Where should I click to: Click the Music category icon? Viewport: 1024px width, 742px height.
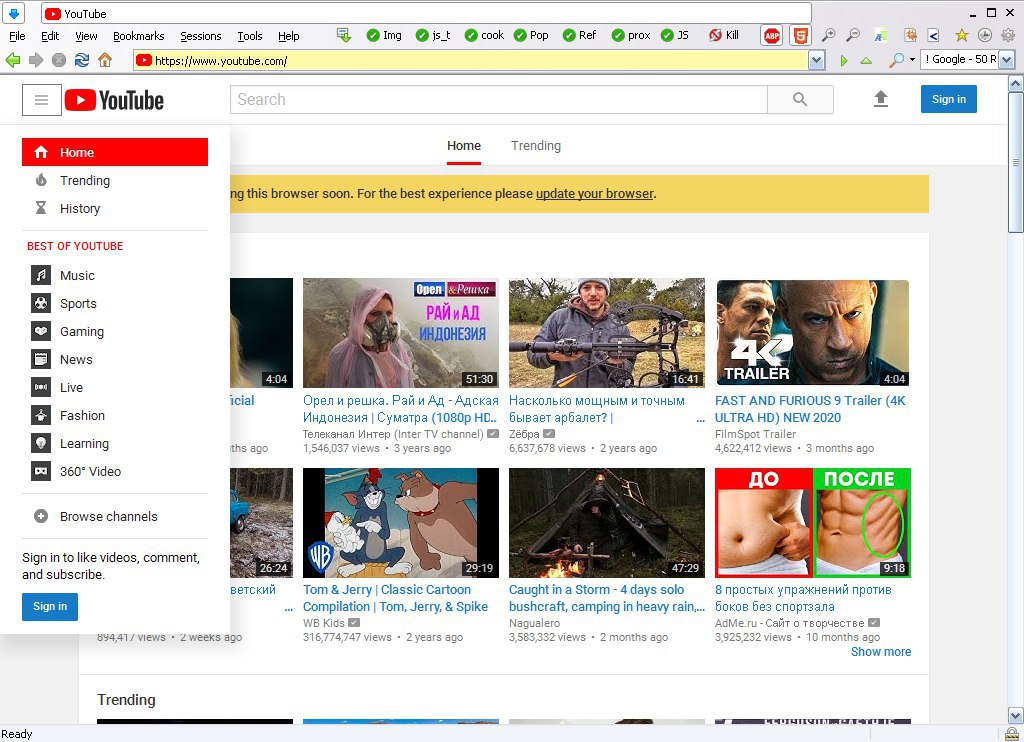click(41, 275)
